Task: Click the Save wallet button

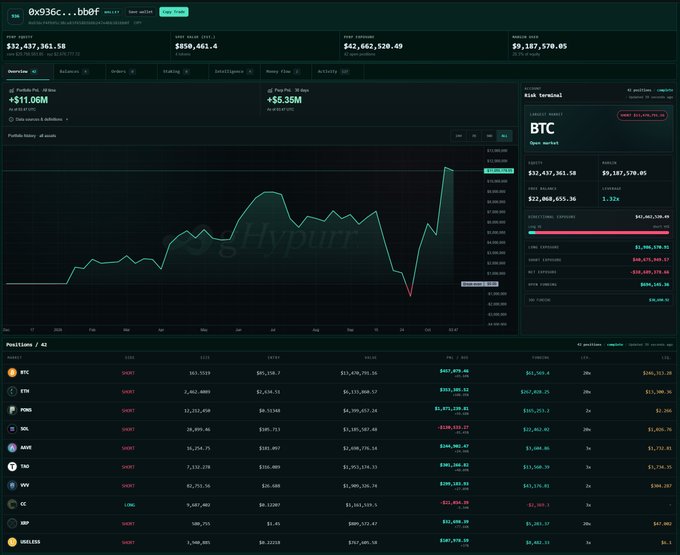Action: pyautogui.click(x=141, y=12)
